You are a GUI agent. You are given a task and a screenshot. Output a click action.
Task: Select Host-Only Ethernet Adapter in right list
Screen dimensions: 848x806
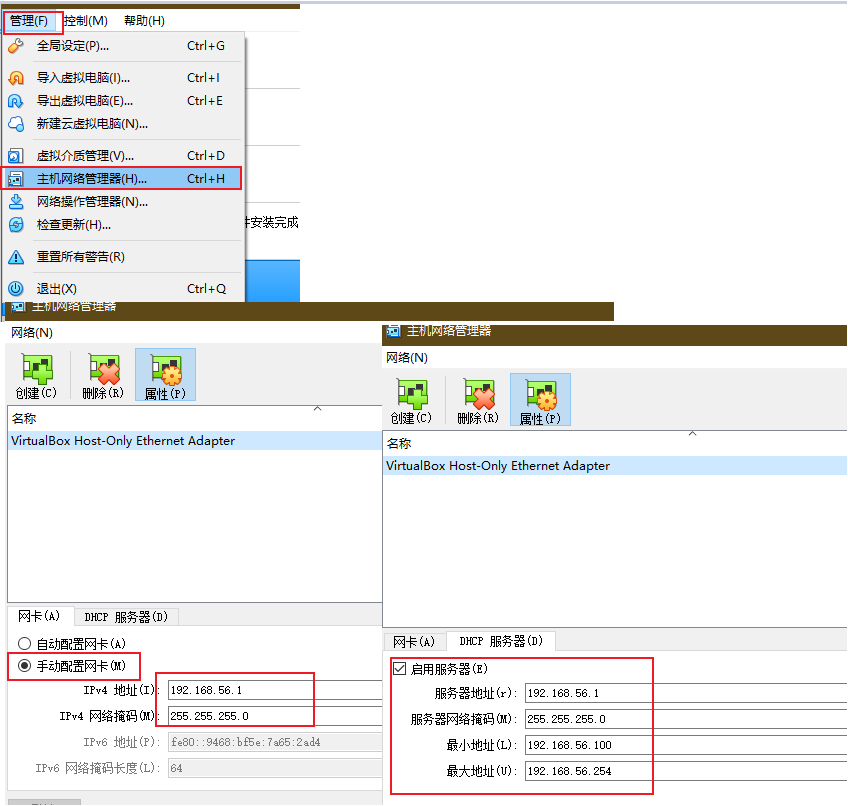615,466
